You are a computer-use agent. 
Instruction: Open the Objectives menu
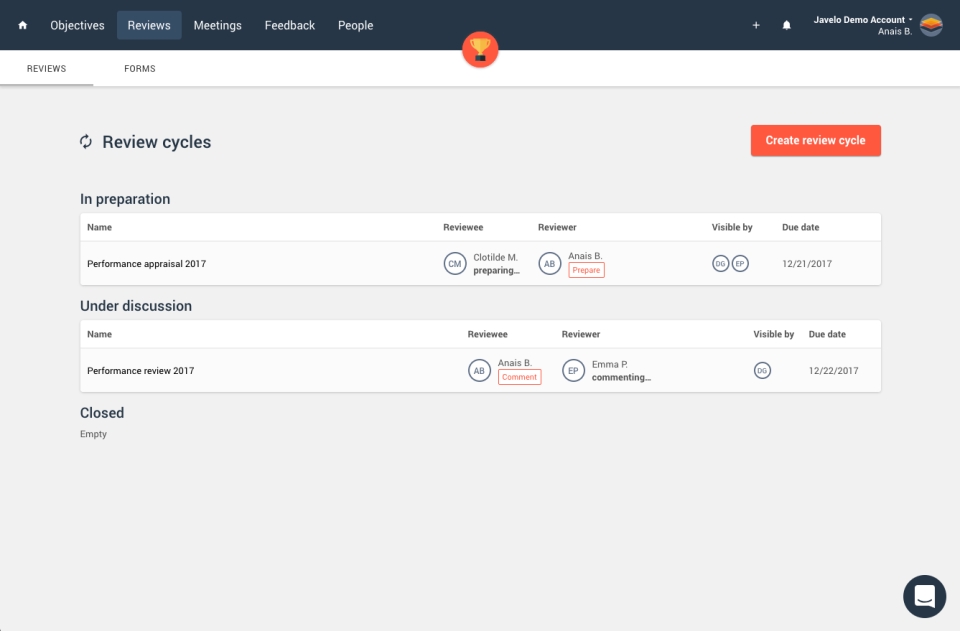(x=77, y=25)
